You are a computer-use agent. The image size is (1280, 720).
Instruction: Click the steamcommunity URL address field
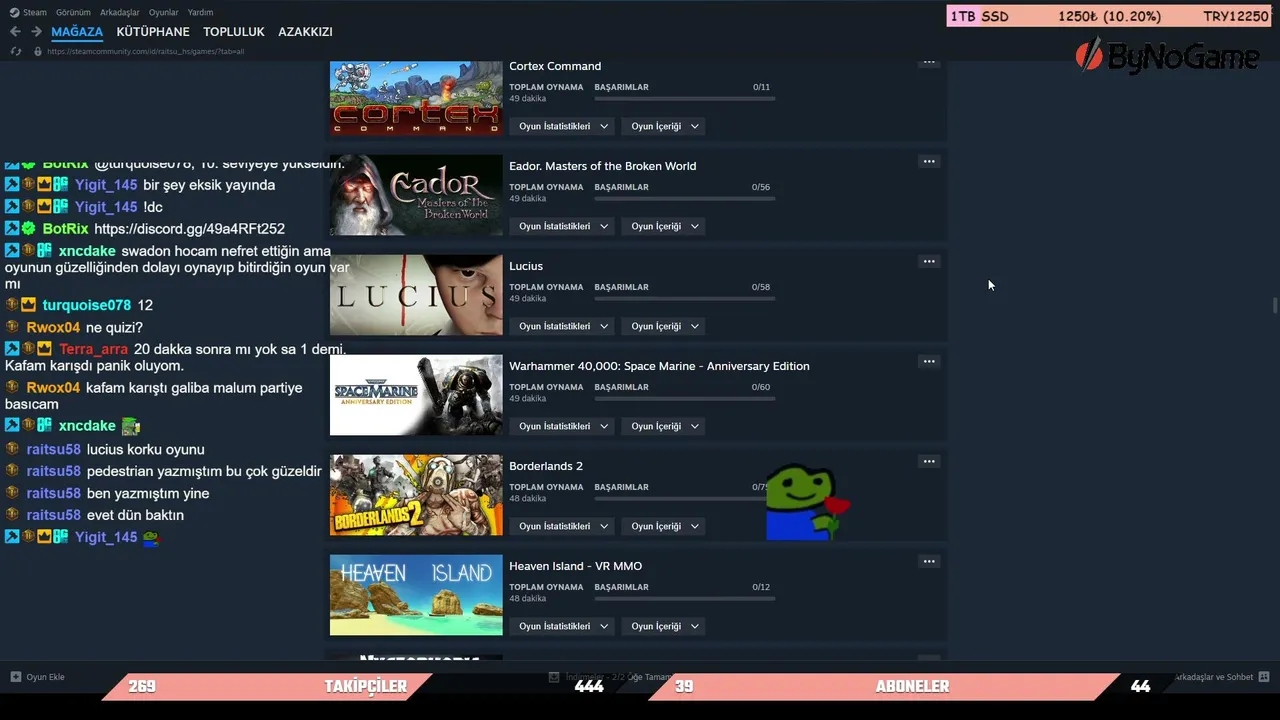click(146, 51)
